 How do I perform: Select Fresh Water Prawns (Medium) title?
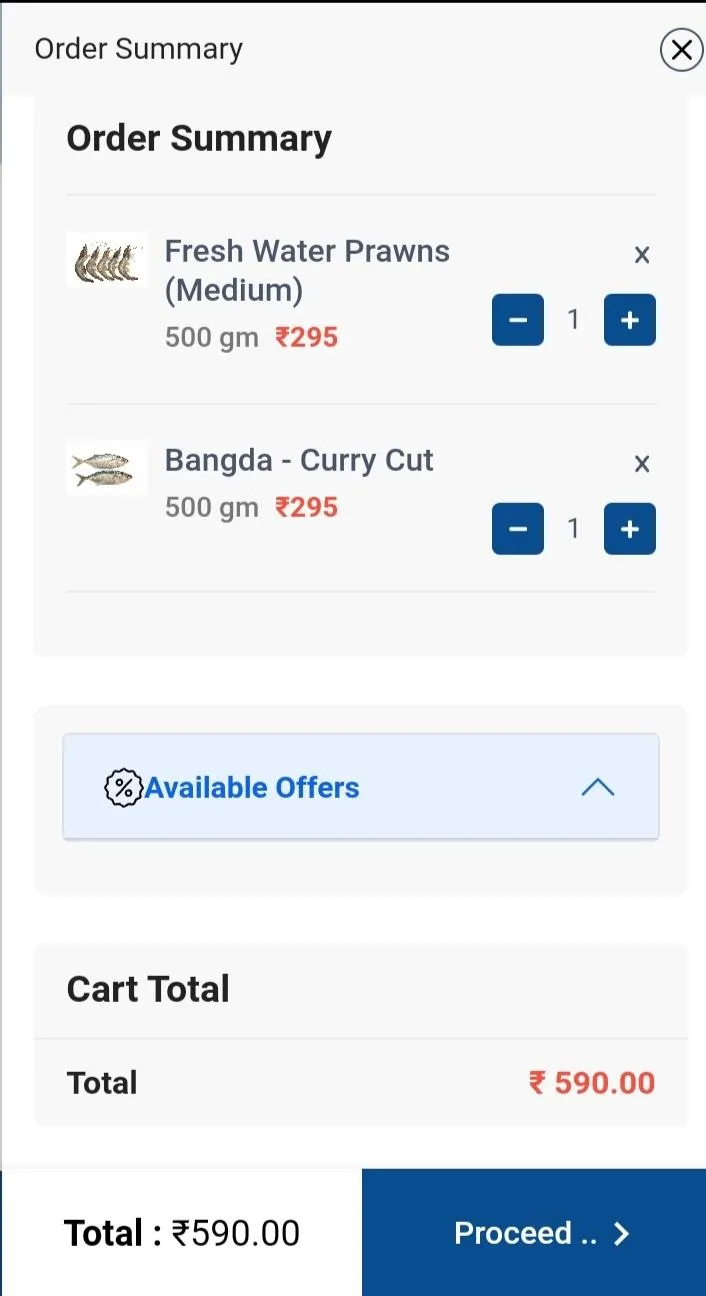click(307, 271)
